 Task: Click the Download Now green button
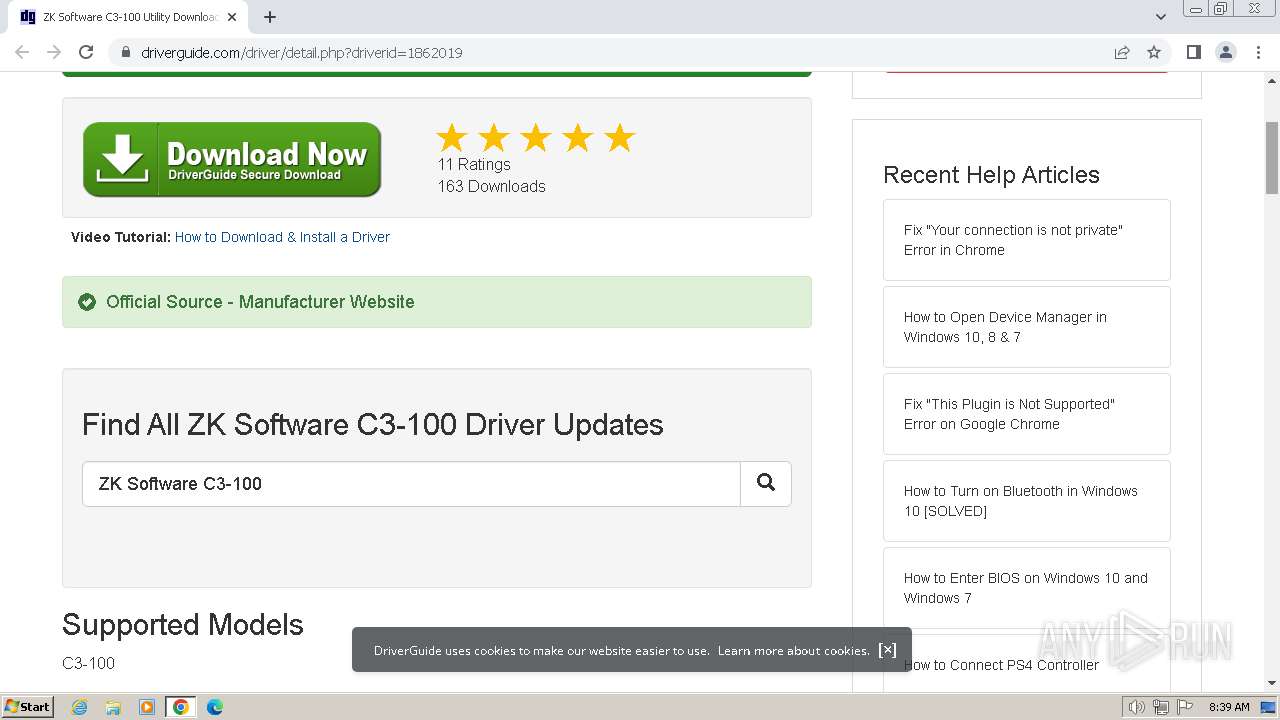(232, 160)
